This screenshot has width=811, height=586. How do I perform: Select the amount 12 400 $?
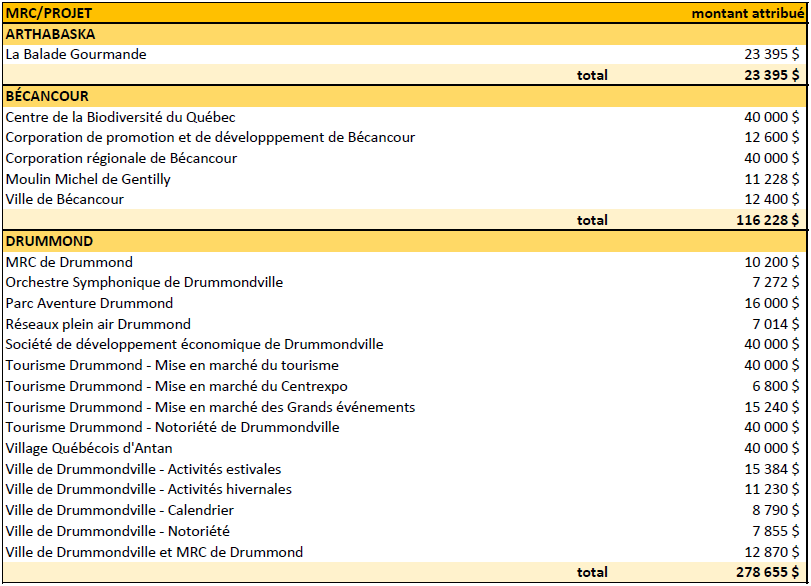coord(772,200)
